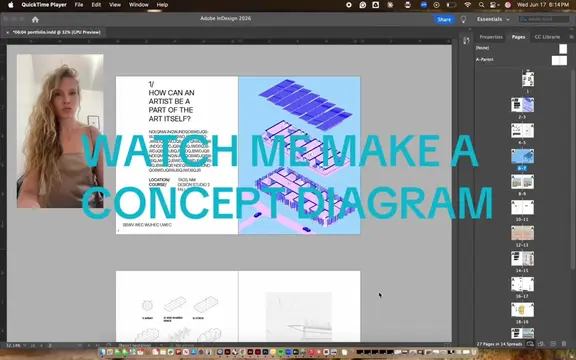The image size is (576, 360).
Task: Open the Apple menu
Action: 11,5
